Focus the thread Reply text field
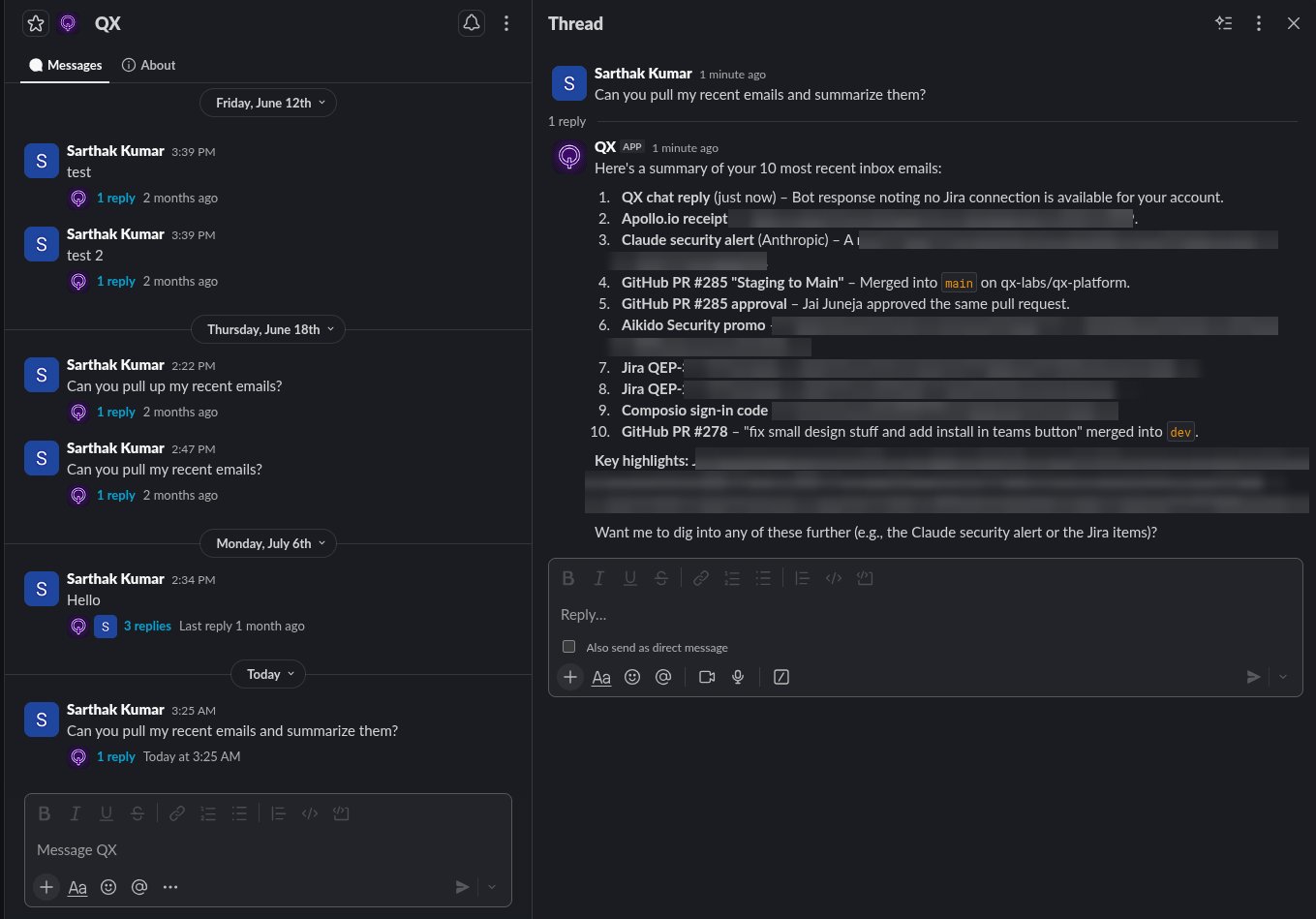The height and width of the screenshot is (919, 1316). [x=925, y=615]
